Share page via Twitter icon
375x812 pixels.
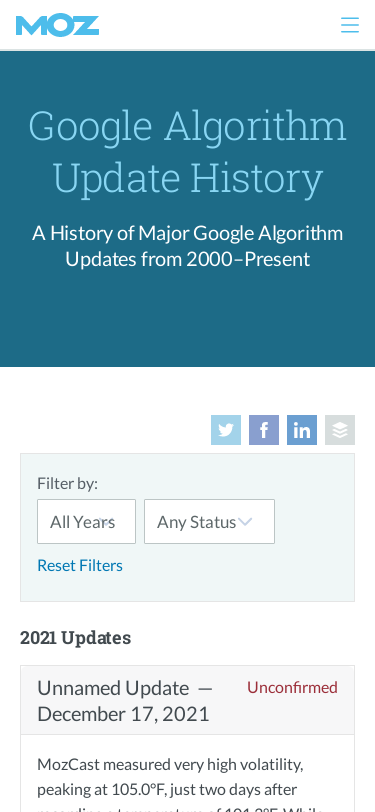click(x=226, y=430)
